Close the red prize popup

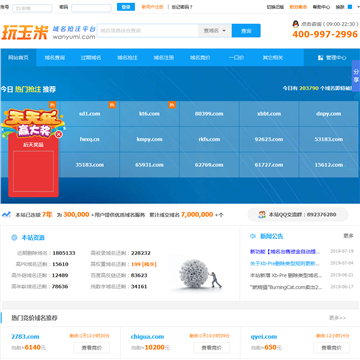(x=59, y=134)
